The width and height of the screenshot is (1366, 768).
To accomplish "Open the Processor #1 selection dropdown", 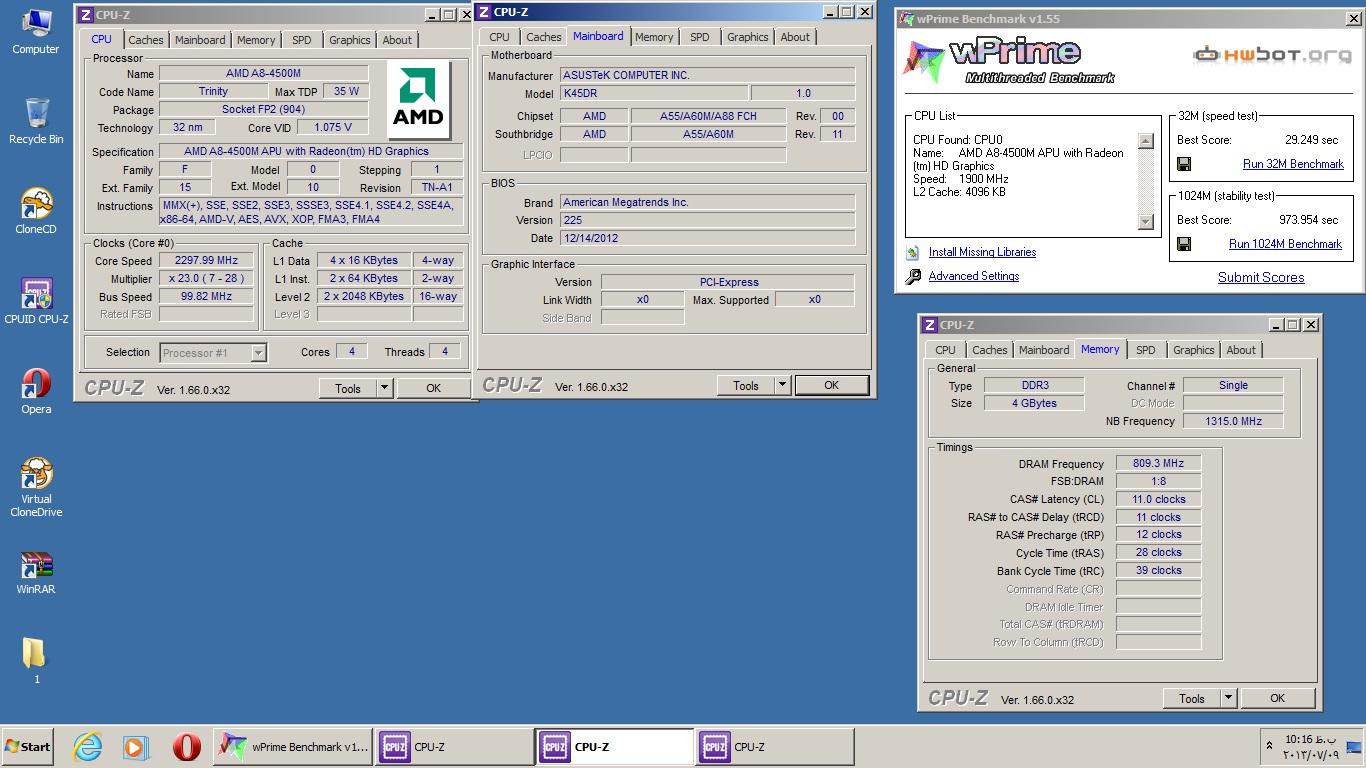I will click(259, 353).
